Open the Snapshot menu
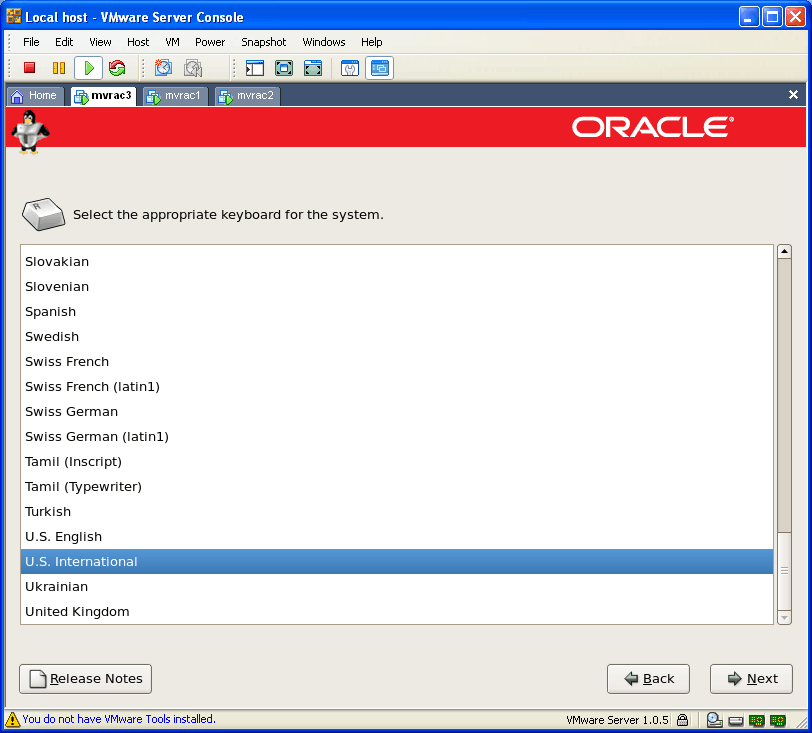 (263, 42)
